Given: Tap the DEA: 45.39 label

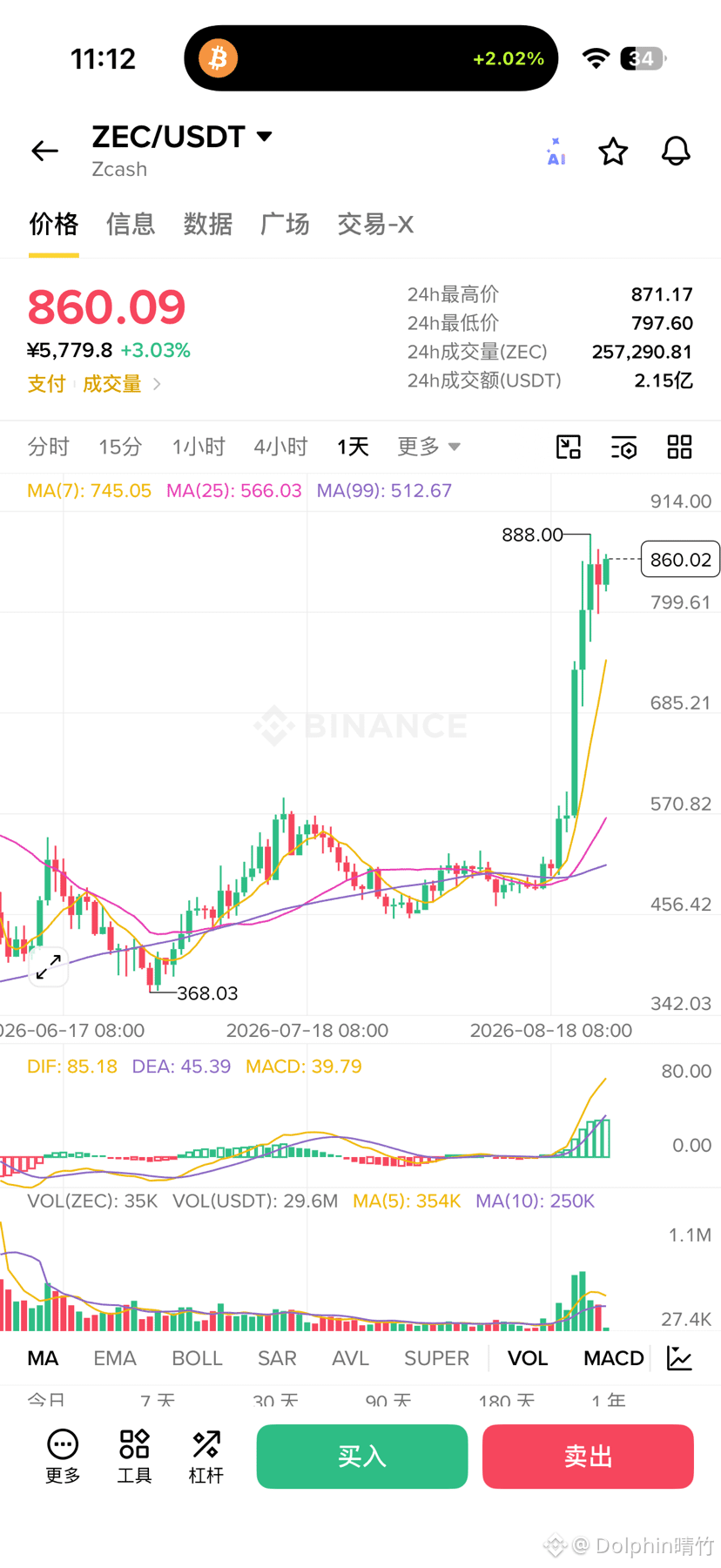Looking at the screenshot, I should (x=181, y=1067).
